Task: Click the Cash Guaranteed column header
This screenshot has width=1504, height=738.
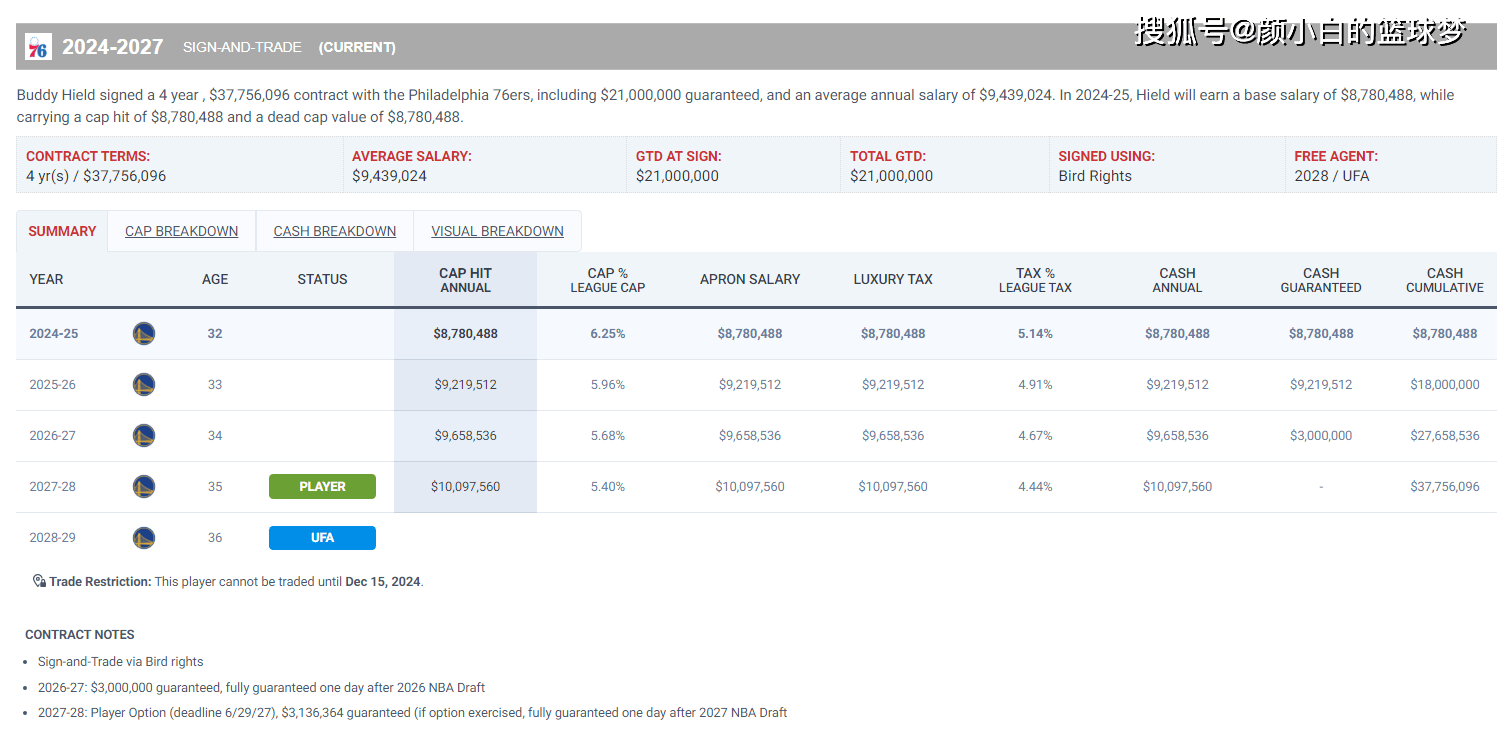Action: 1321,280
